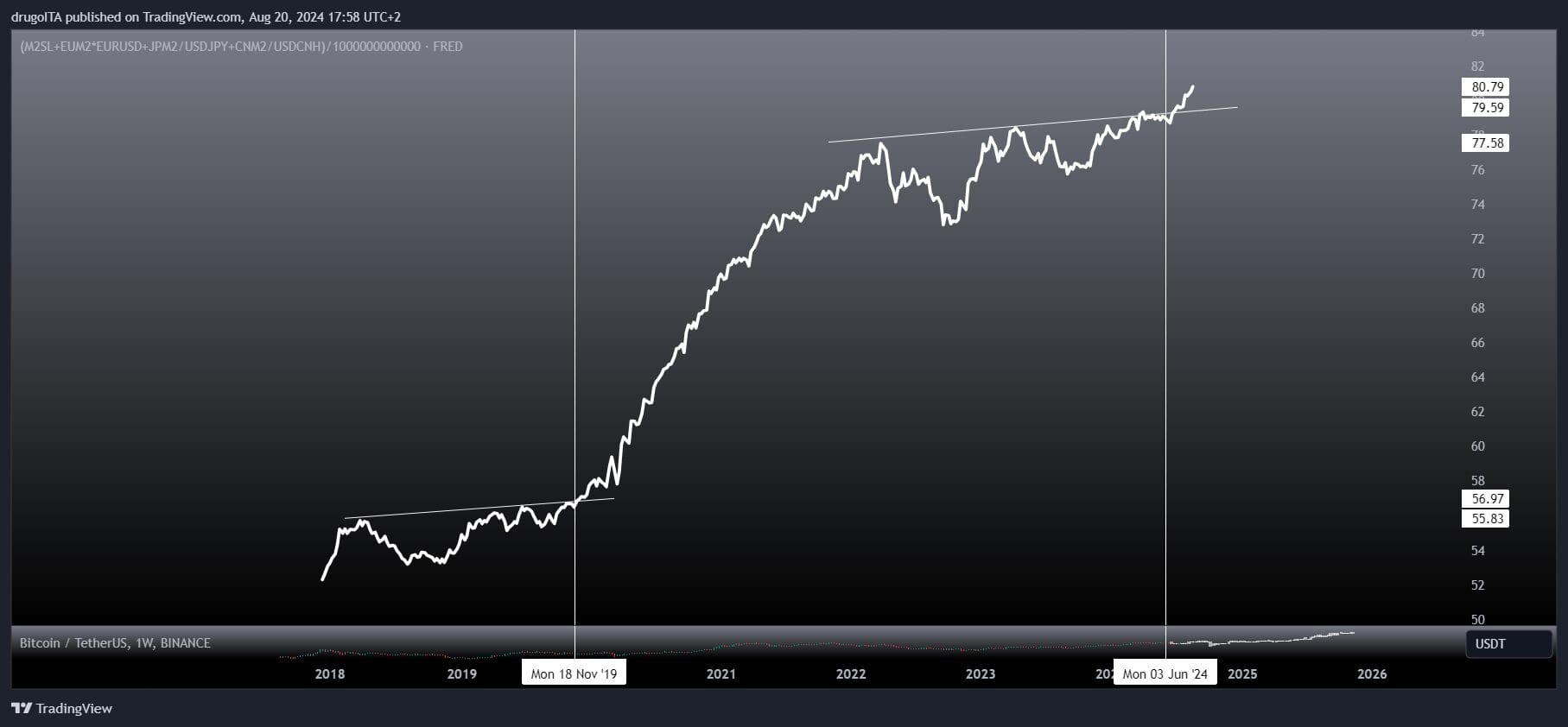Click the 2023 time axis label
This screenshot has width=1568, height=727.
(x=981, y=674)
